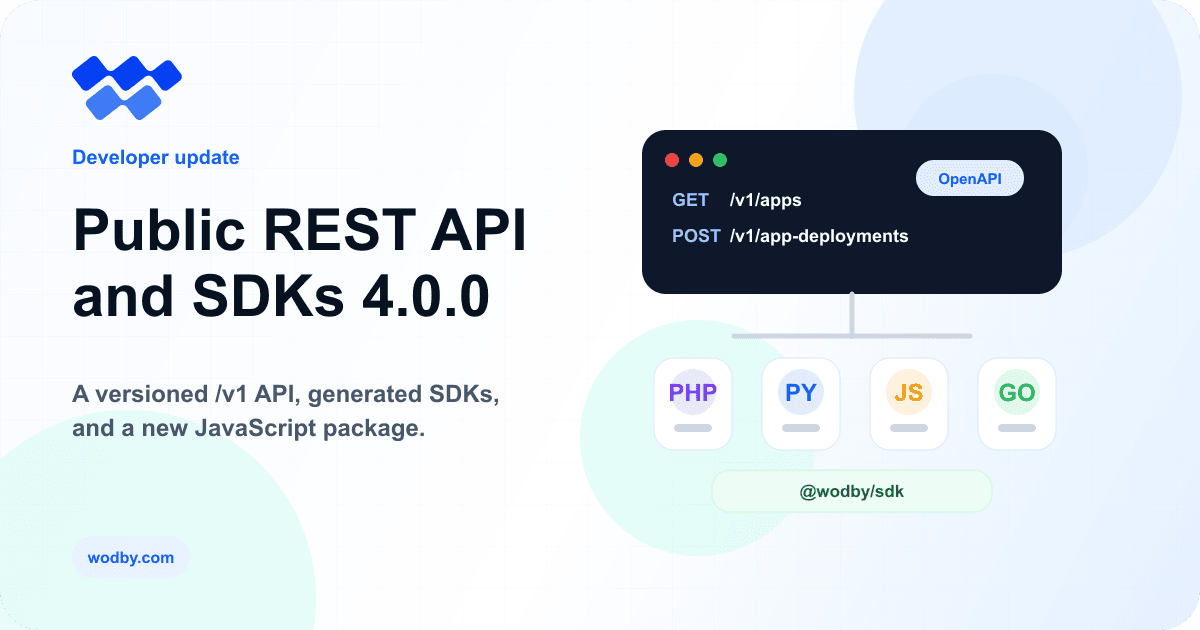The image size is (1200, 630).
Task: Select the GO SDK icon
Action: (x=1017, y=404)
